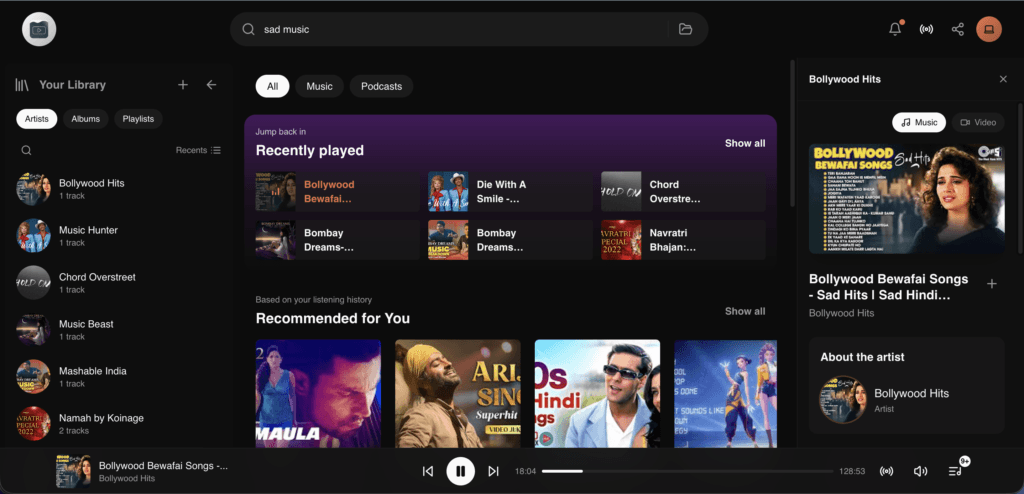Select the Albums filter chip

pyautogui.click(x=86, y=119)
